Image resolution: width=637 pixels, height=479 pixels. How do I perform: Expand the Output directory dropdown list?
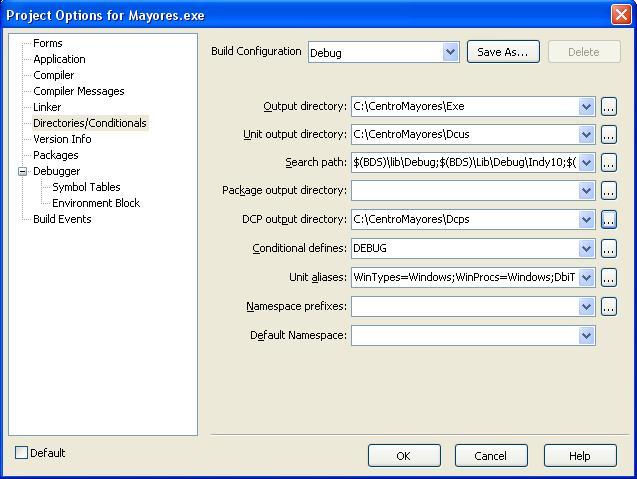(x=586, y=106)
